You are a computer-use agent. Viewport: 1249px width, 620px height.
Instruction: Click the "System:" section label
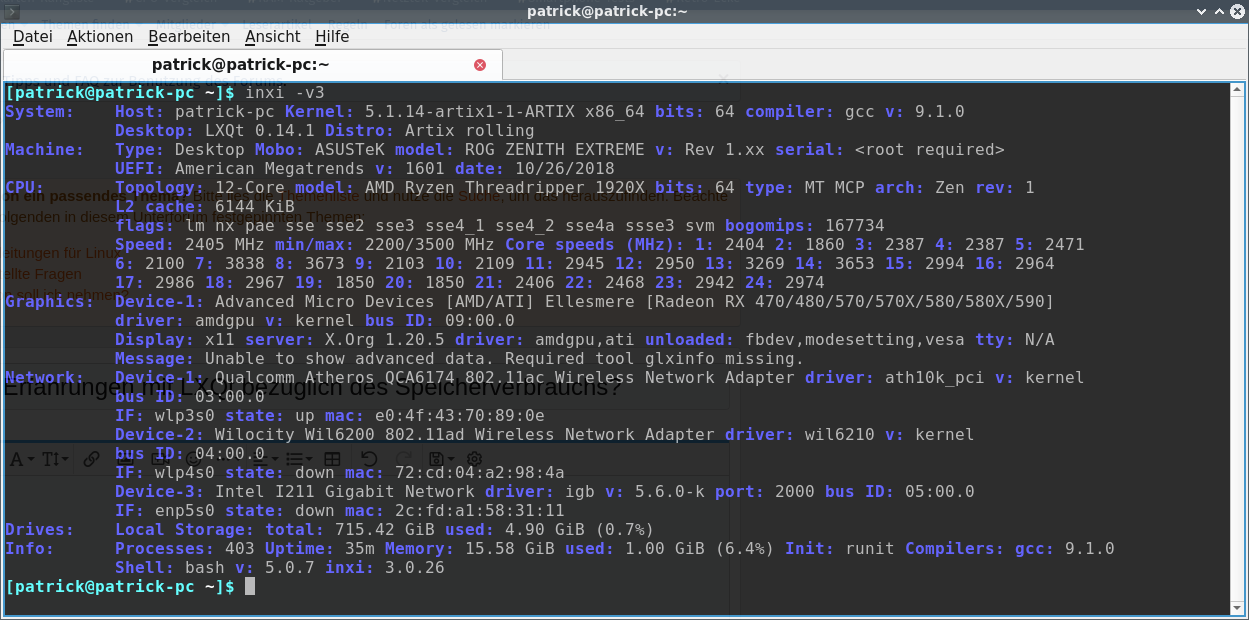coord(40,111)
